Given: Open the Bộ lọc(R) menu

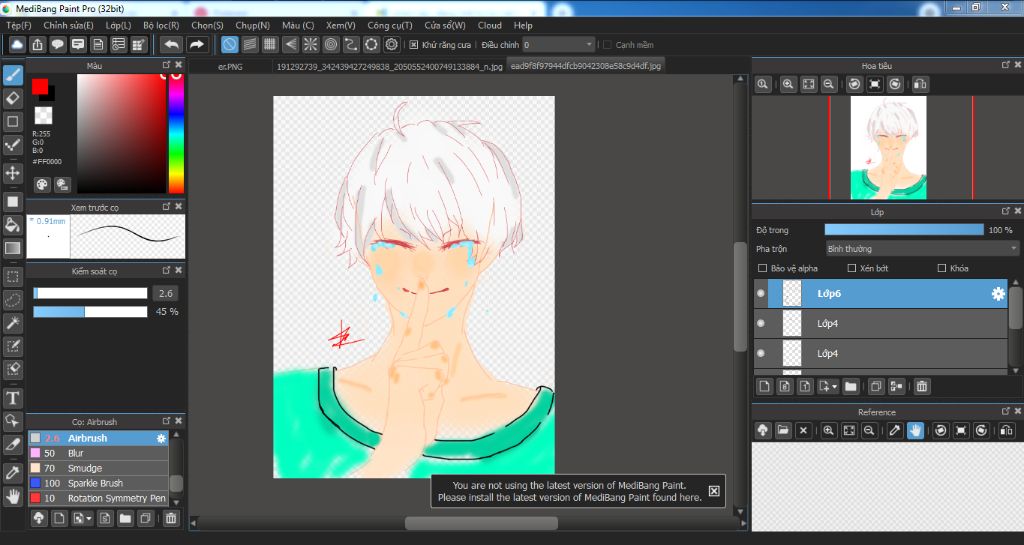Looking at the screenshot, I should coord(161,25).
